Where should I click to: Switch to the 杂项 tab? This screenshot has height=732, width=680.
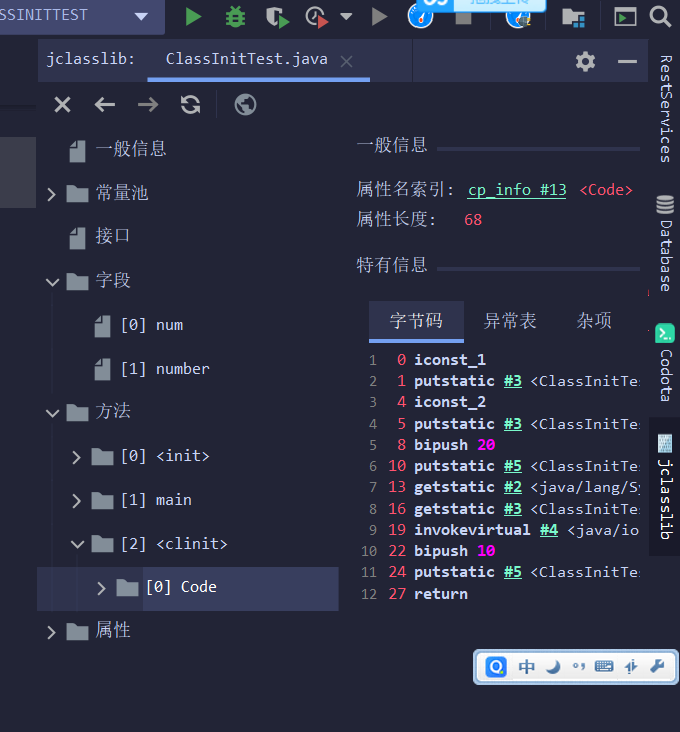click(594, 321)
